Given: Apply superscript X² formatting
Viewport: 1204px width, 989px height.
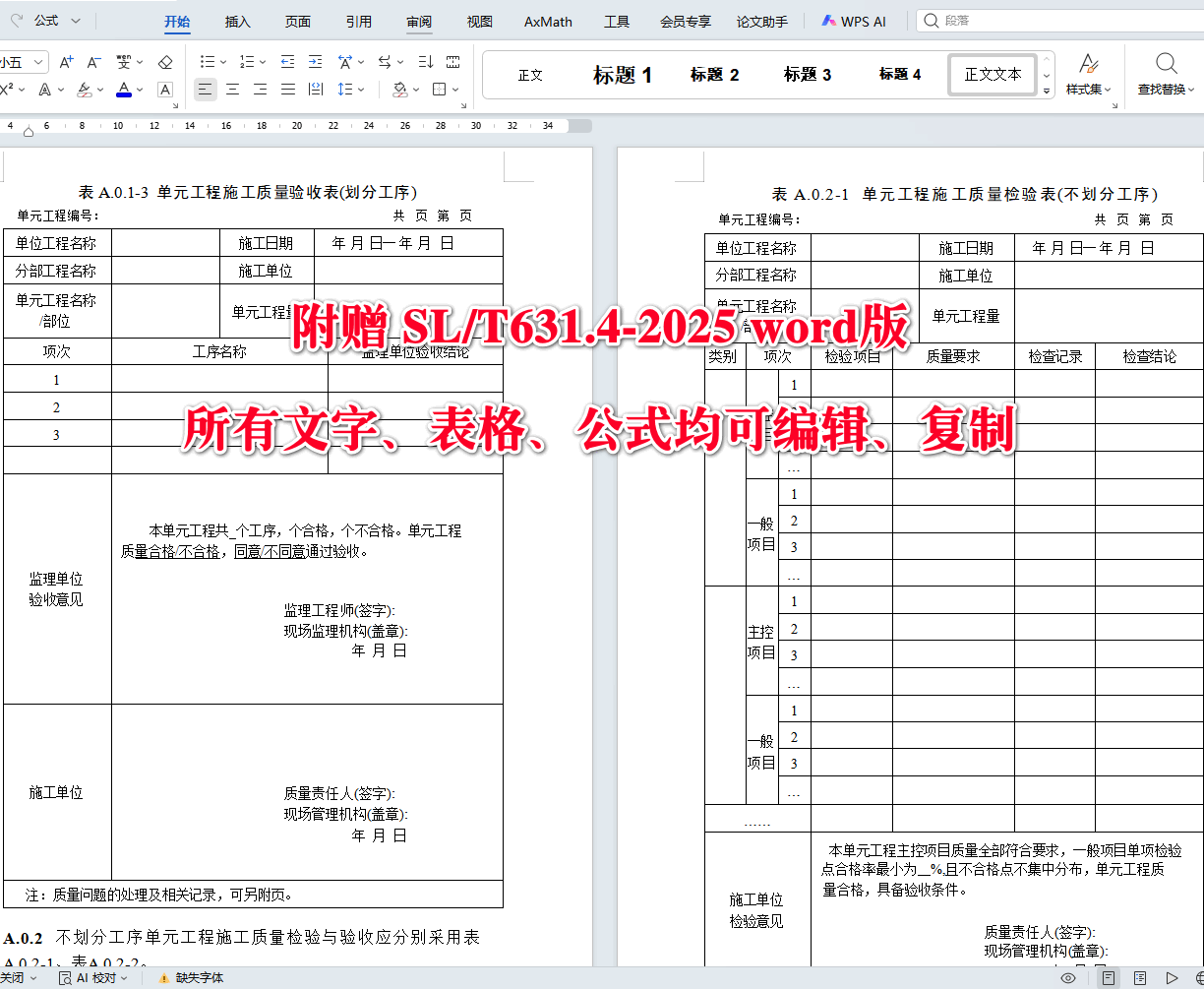Looking at the screenshot, I should click(7, 90).
